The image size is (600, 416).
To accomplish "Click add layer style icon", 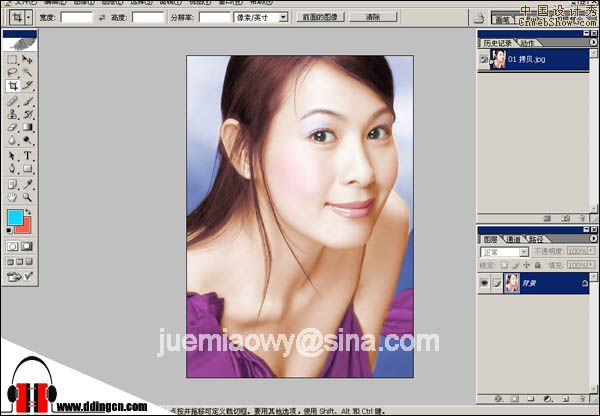I will click(498, 399).
